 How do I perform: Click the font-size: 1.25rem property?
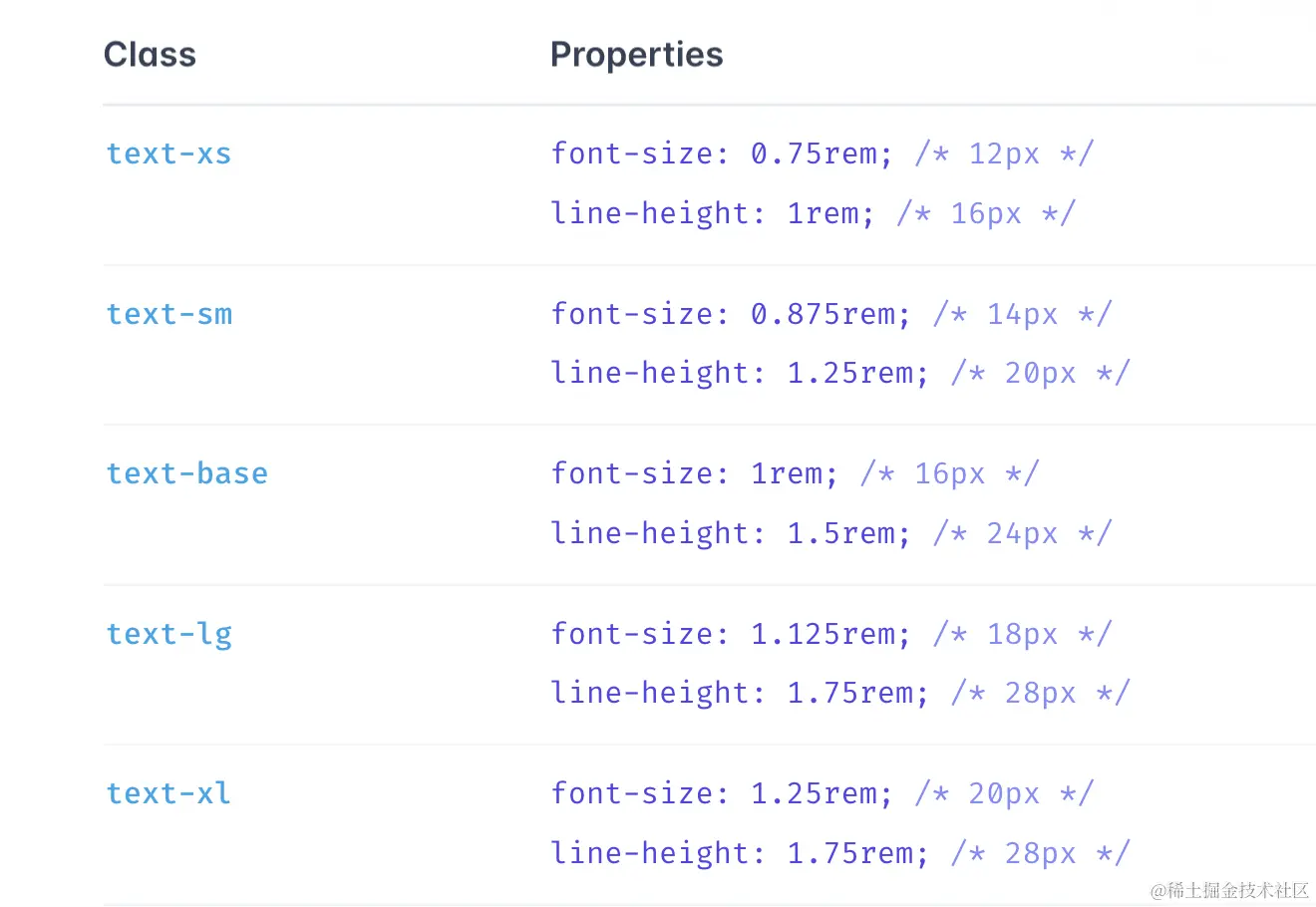click(722, 793)
